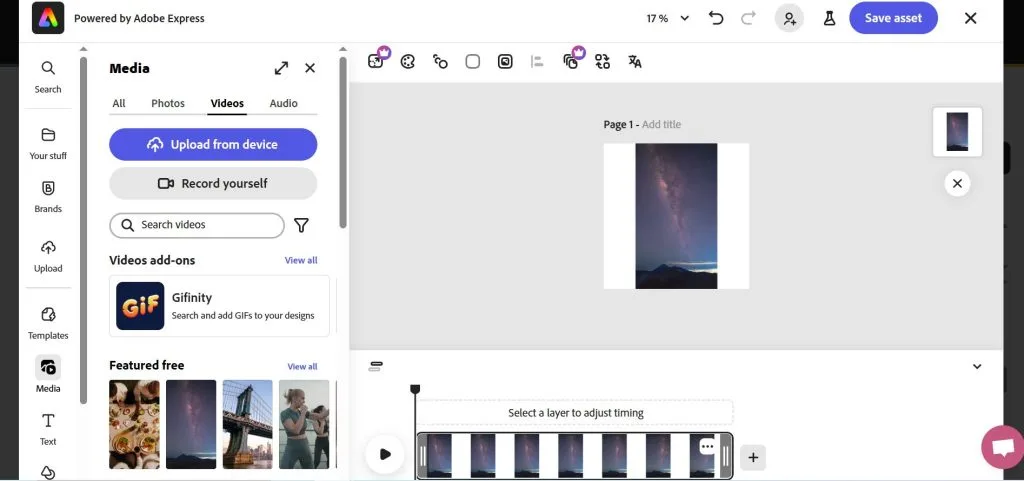The height and width of the screenshot is (481, 1024).
Task: Open the Translate tool
Action: click(635, 62)
